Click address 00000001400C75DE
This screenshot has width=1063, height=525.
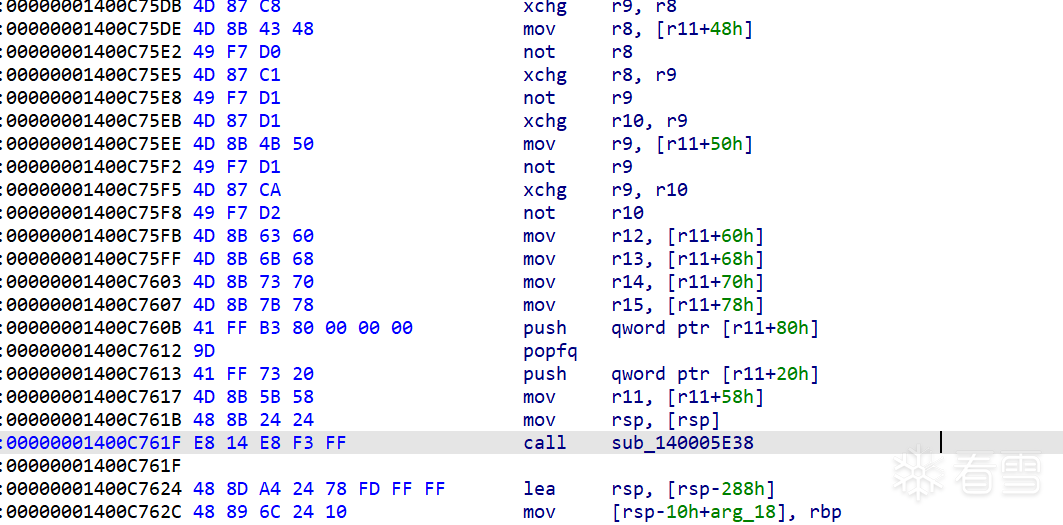click(94, 29)
